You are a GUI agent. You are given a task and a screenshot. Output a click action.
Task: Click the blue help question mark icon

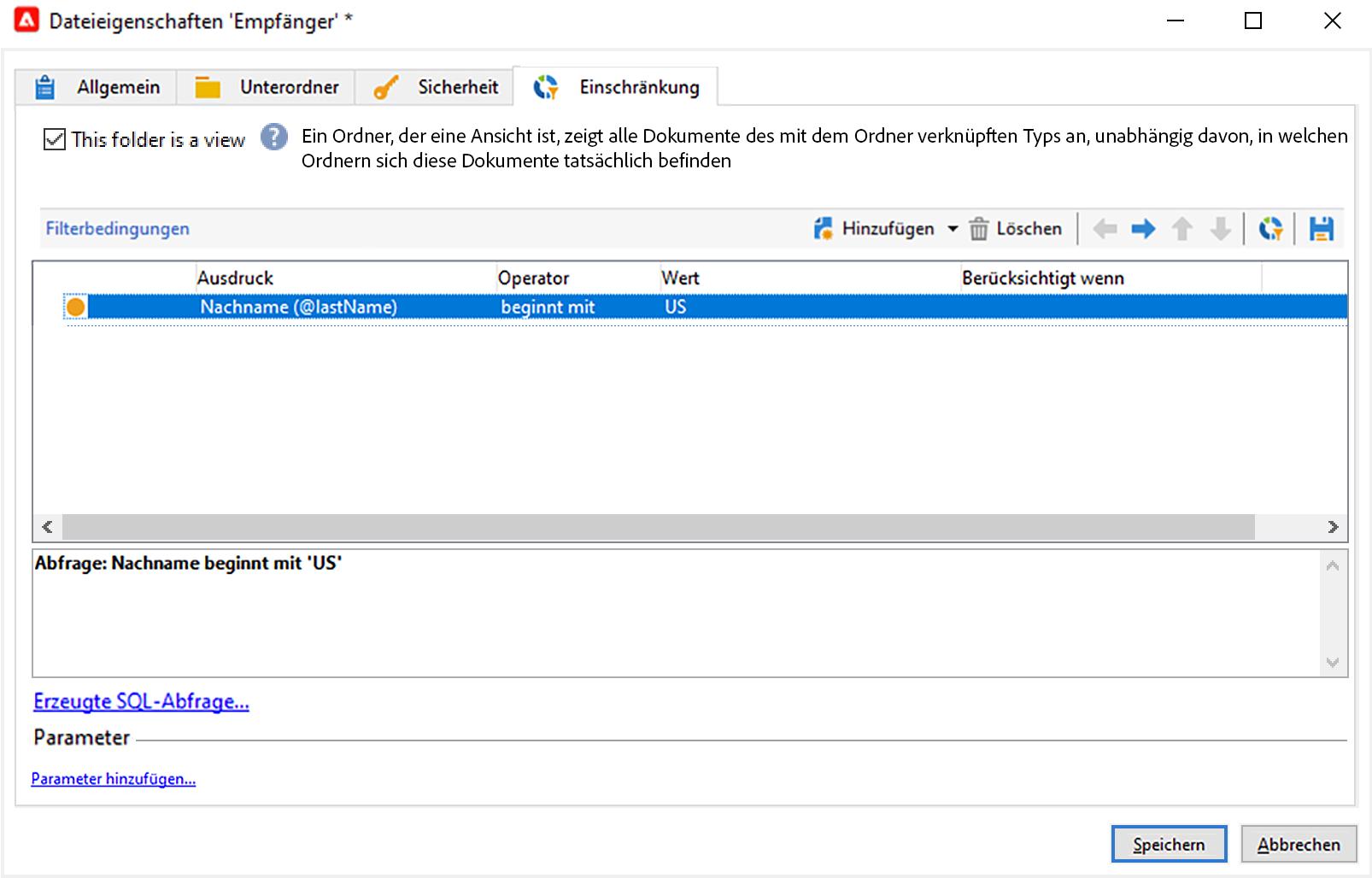(273, 137)
